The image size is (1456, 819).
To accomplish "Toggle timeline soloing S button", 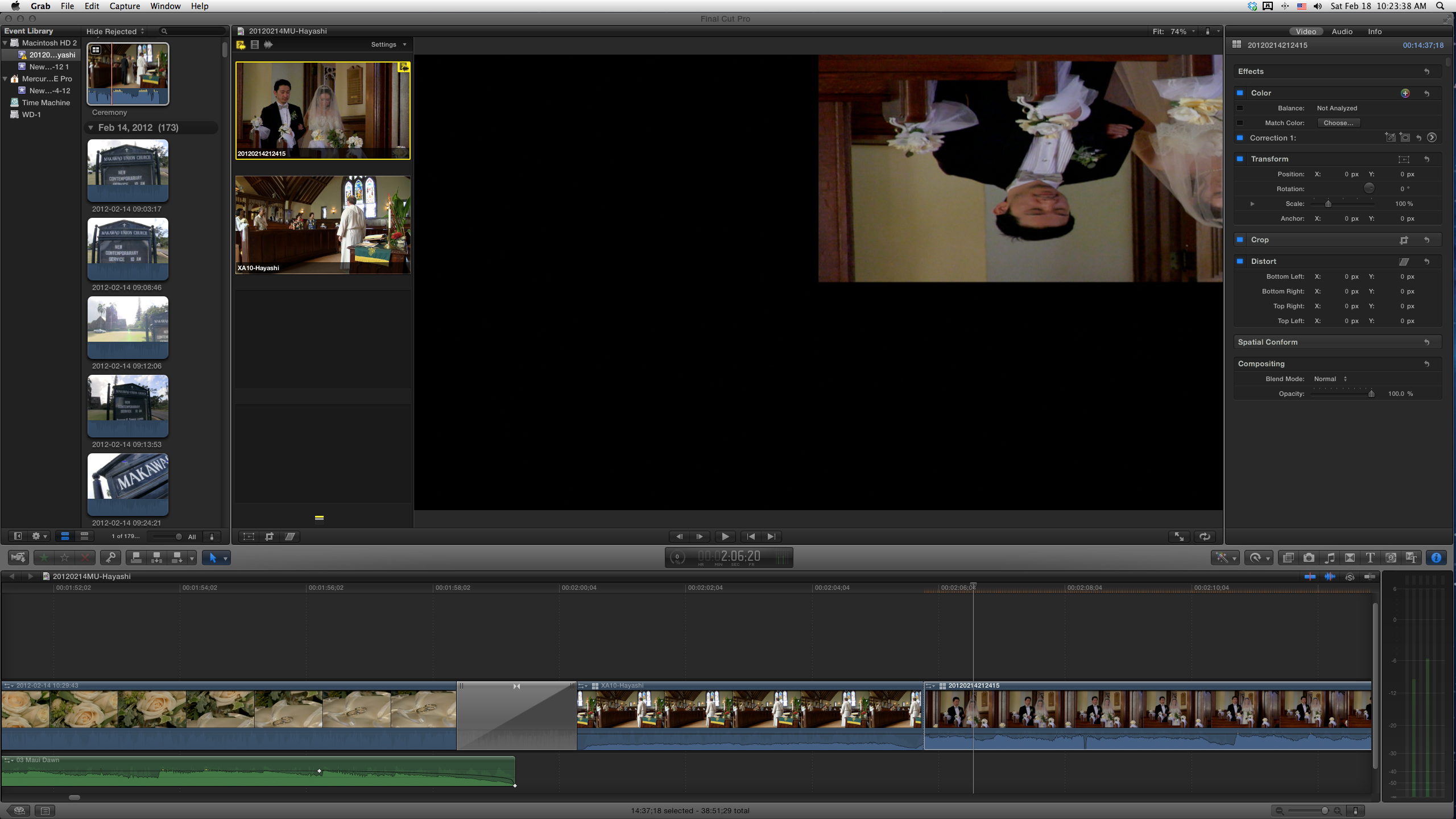I will pyautogui.click(x=1350, y=577).
